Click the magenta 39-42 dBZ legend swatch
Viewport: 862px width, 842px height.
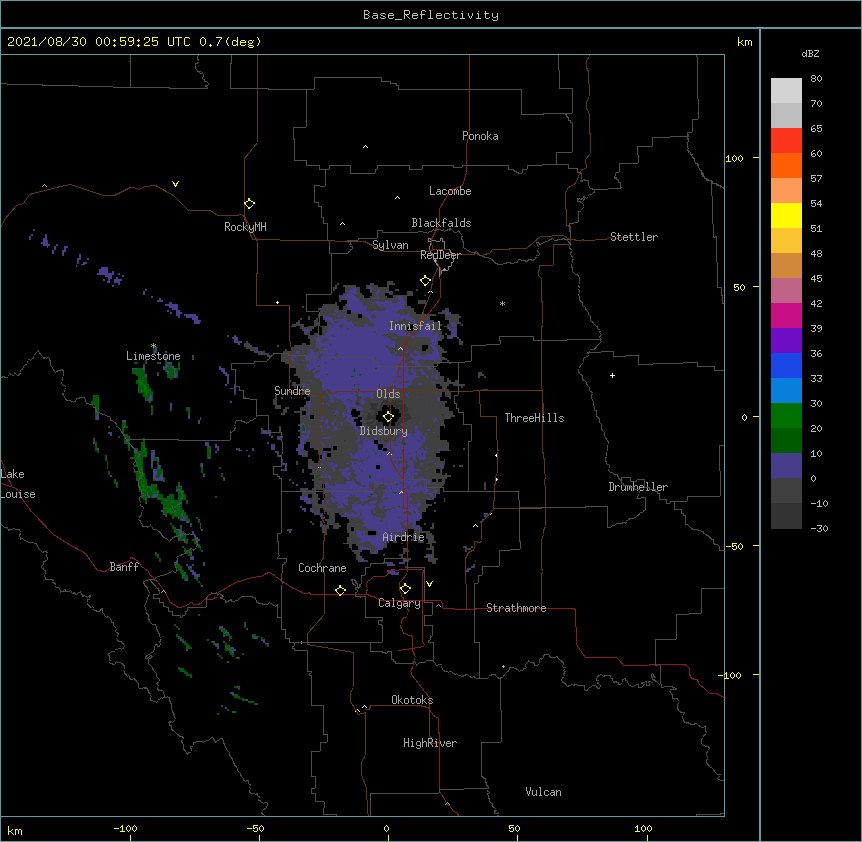pyautogui.click(x=786, y=315)
